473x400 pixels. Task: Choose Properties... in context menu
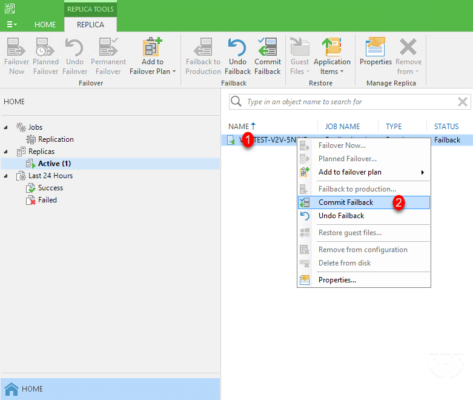click(x=364, y=280)
